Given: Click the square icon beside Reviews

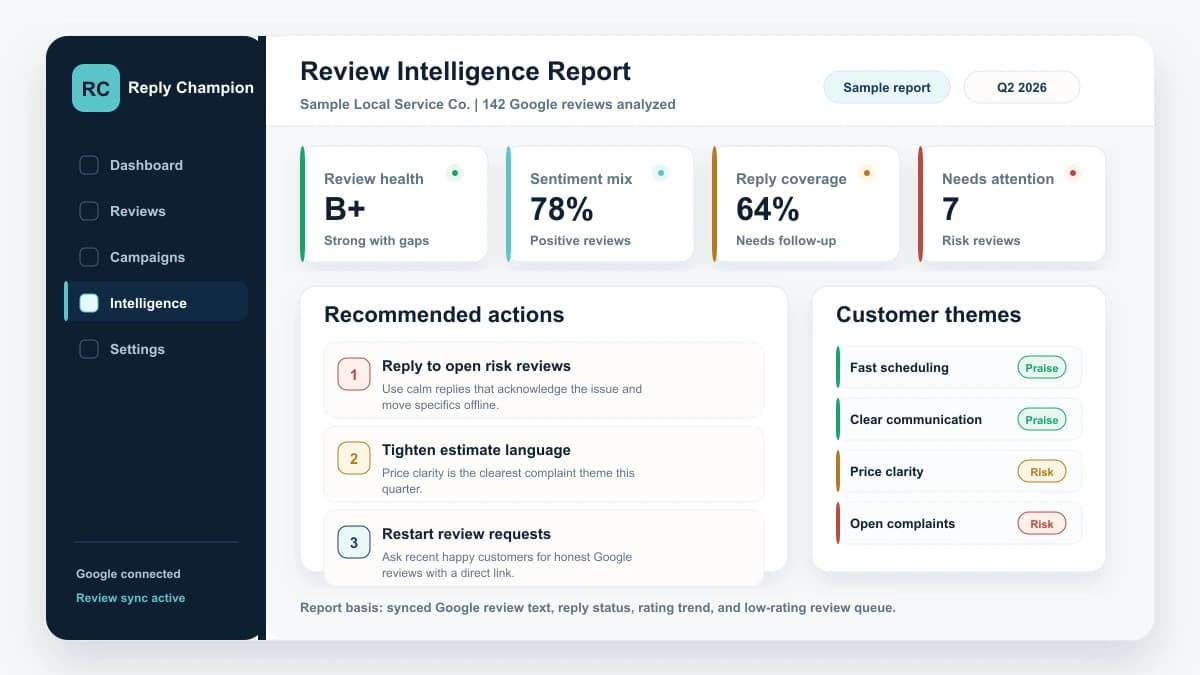Looking at the screenshot, I should 89,211.
